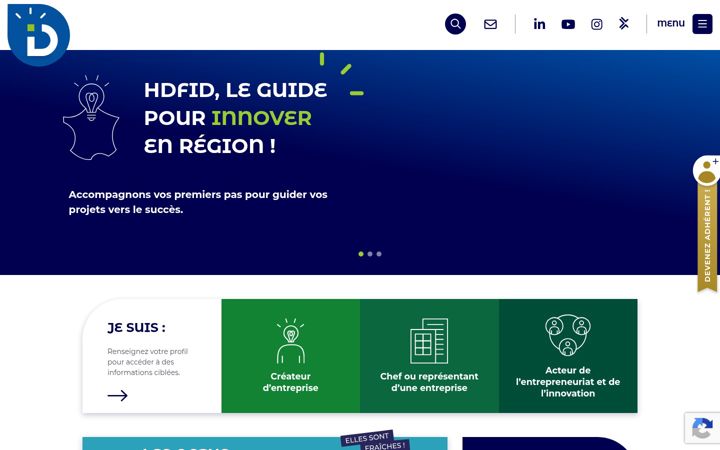Select the second carousel dot
Viewport: 720px width, 450px height.
tap(370, 254)
